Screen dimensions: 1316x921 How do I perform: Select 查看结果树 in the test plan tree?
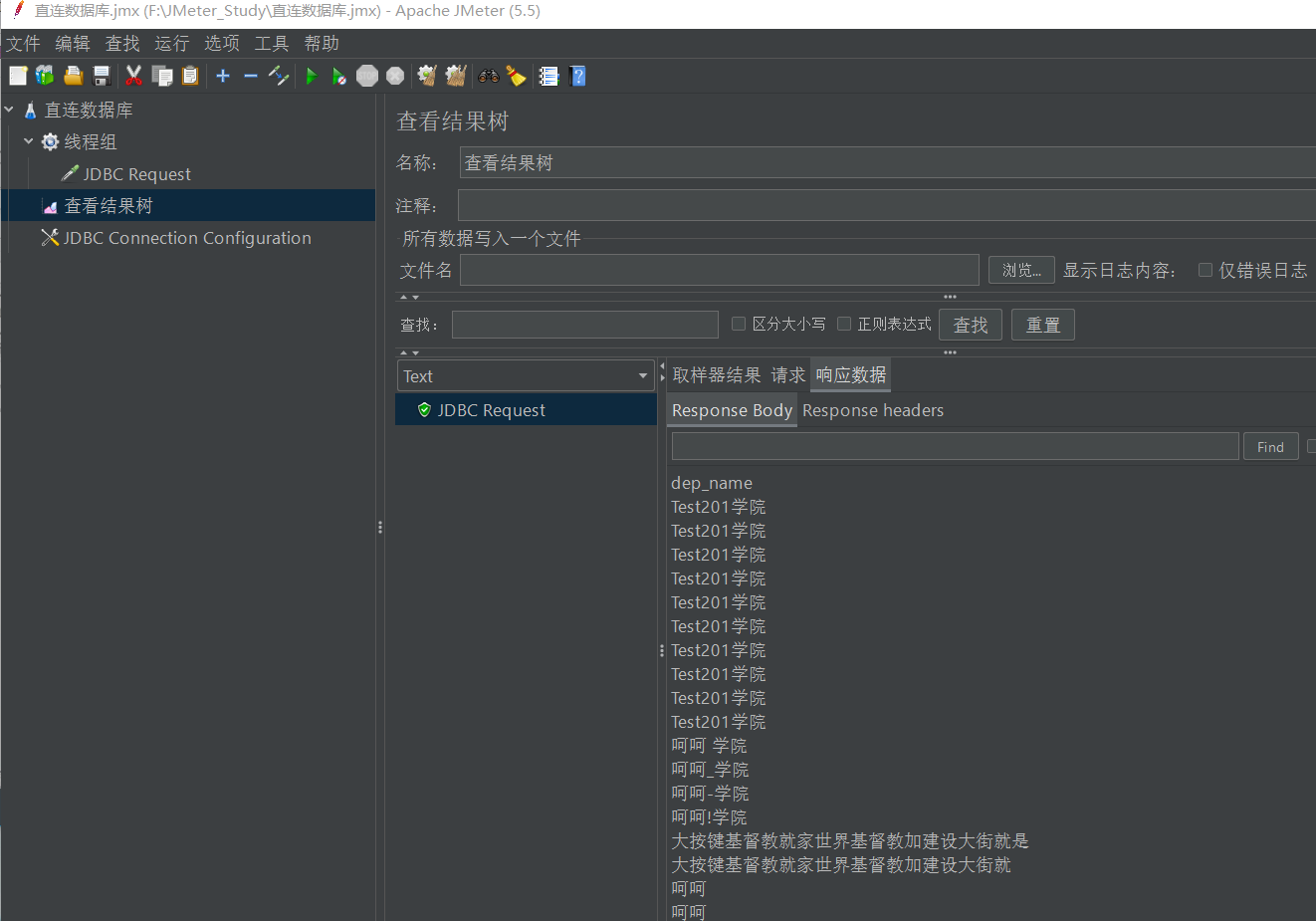pos(109,206)
